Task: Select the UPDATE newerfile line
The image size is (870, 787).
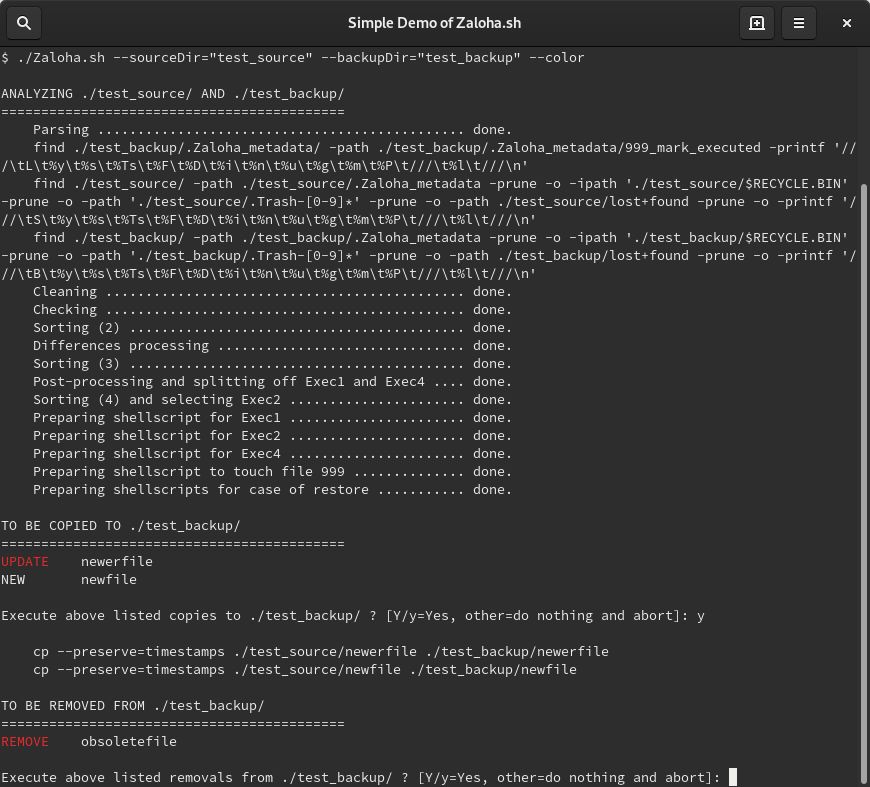Action: tap(77, 561)
